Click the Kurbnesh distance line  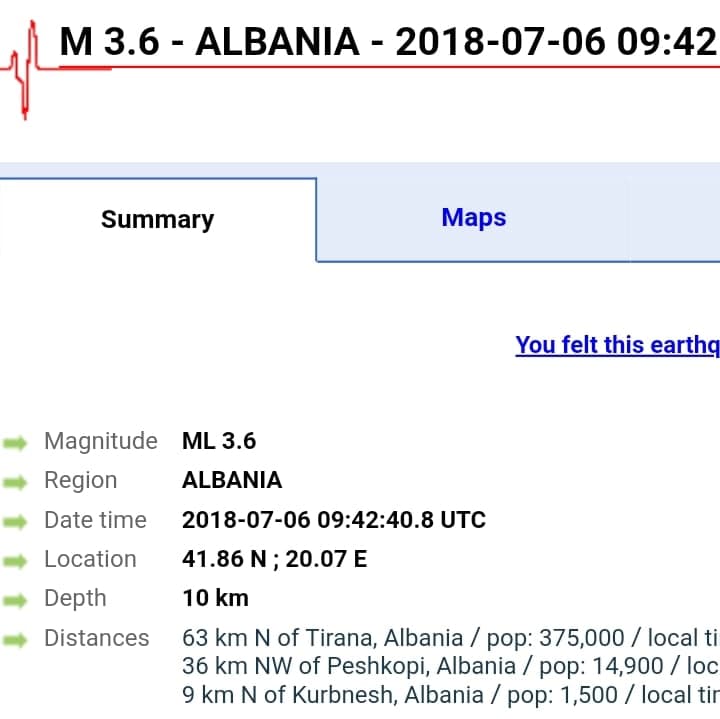pos(450,693)
